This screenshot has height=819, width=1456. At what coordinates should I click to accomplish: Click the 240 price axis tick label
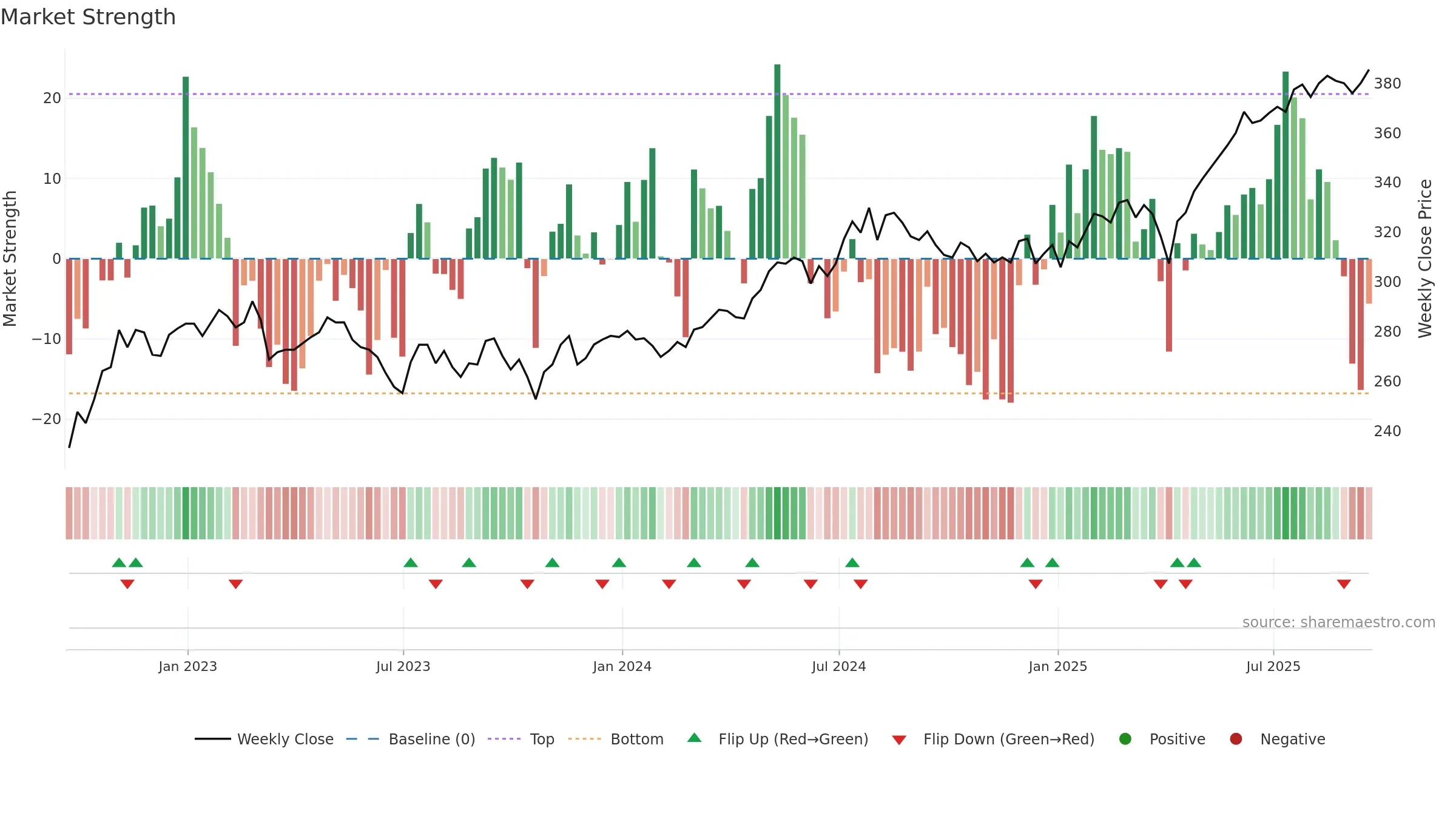1387,431
